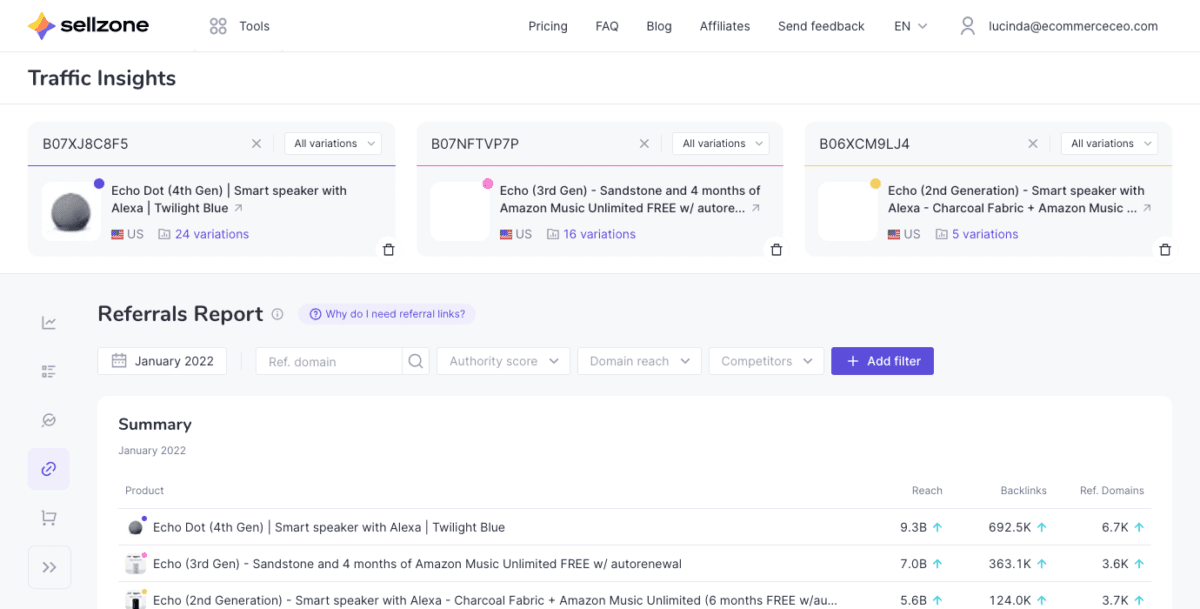
Task: Click the Echo Dot (4th Gen) product thumbnail
Action: coord(71,211)
